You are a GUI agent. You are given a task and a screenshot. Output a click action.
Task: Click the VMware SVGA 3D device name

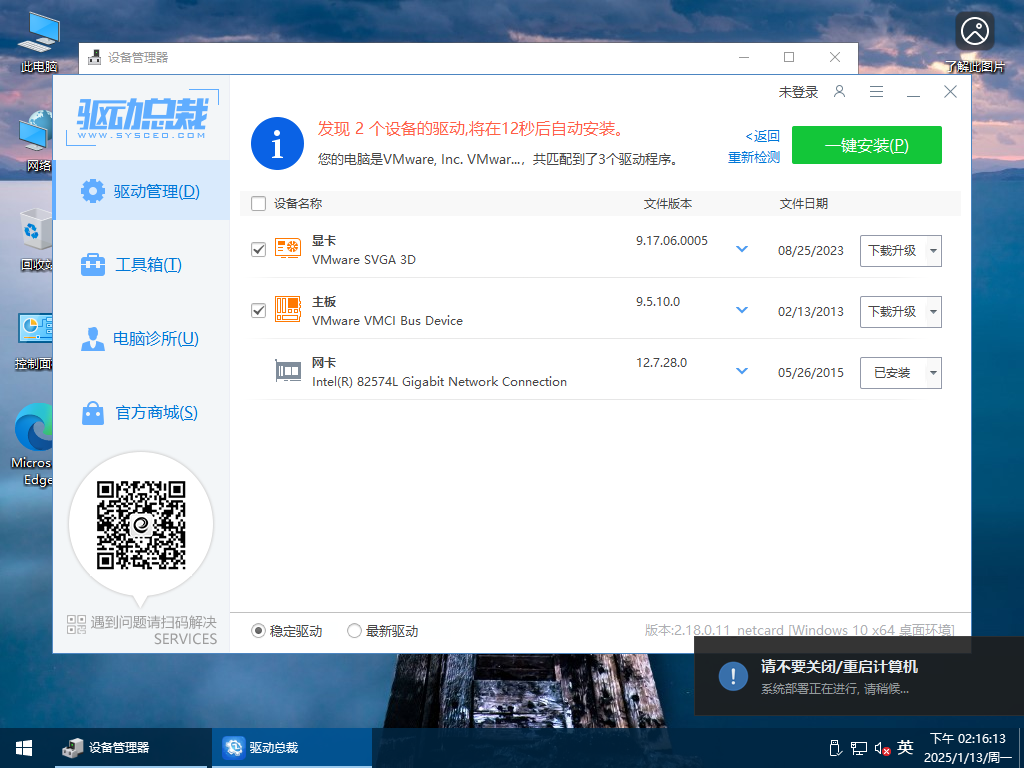pos(364,260)
